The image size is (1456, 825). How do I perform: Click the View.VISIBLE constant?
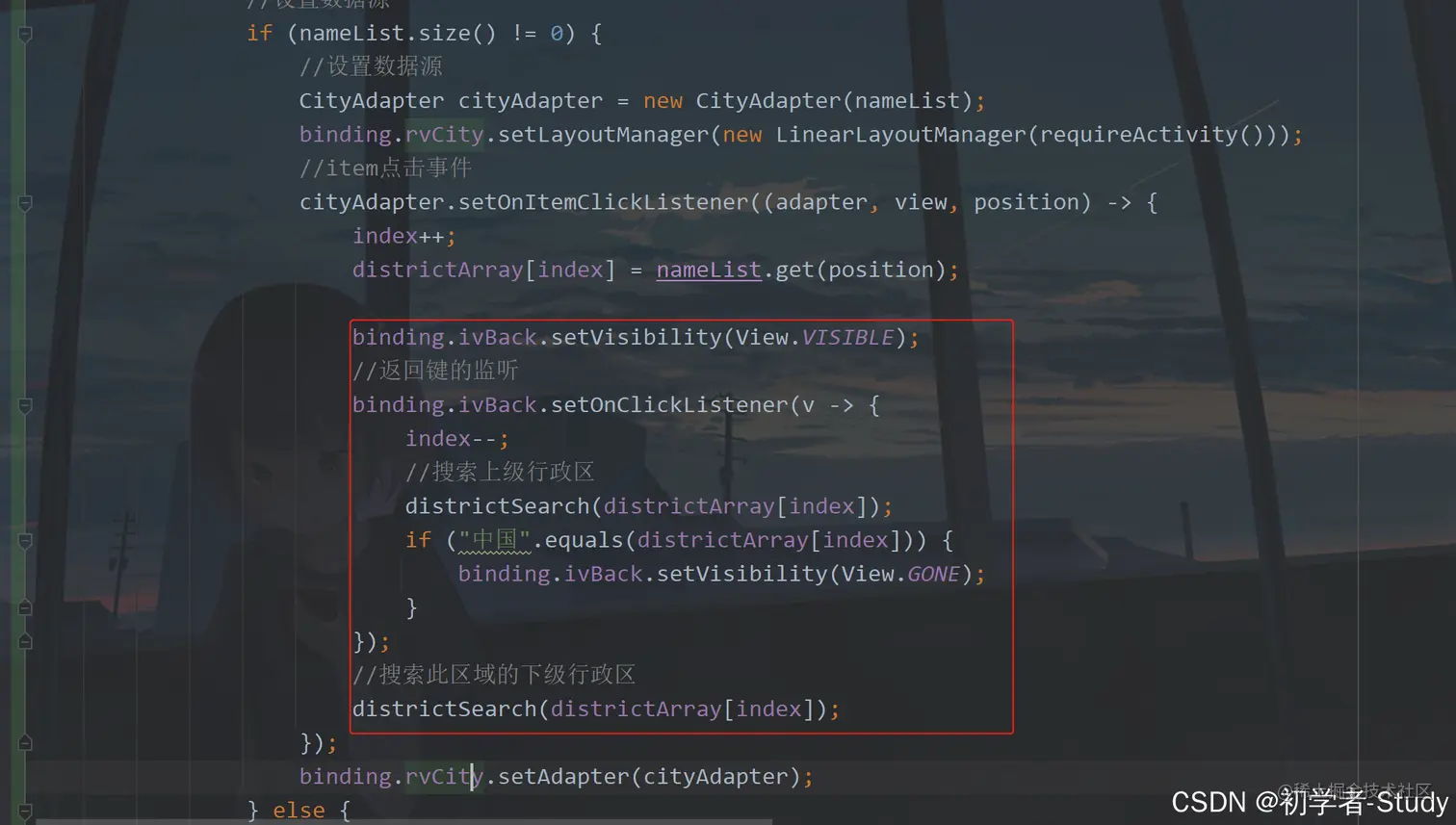815,338
